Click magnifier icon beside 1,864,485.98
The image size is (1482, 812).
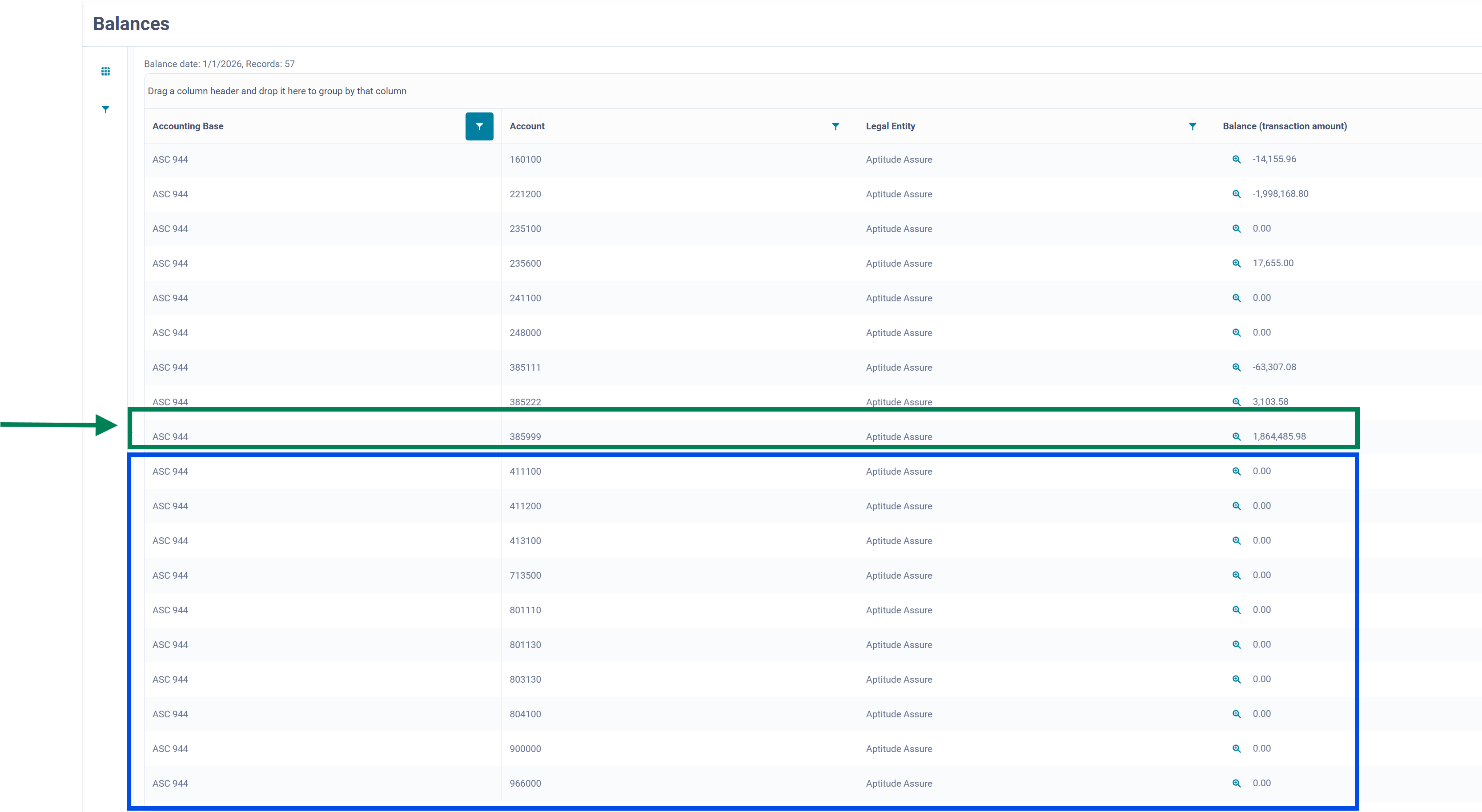1237,436
